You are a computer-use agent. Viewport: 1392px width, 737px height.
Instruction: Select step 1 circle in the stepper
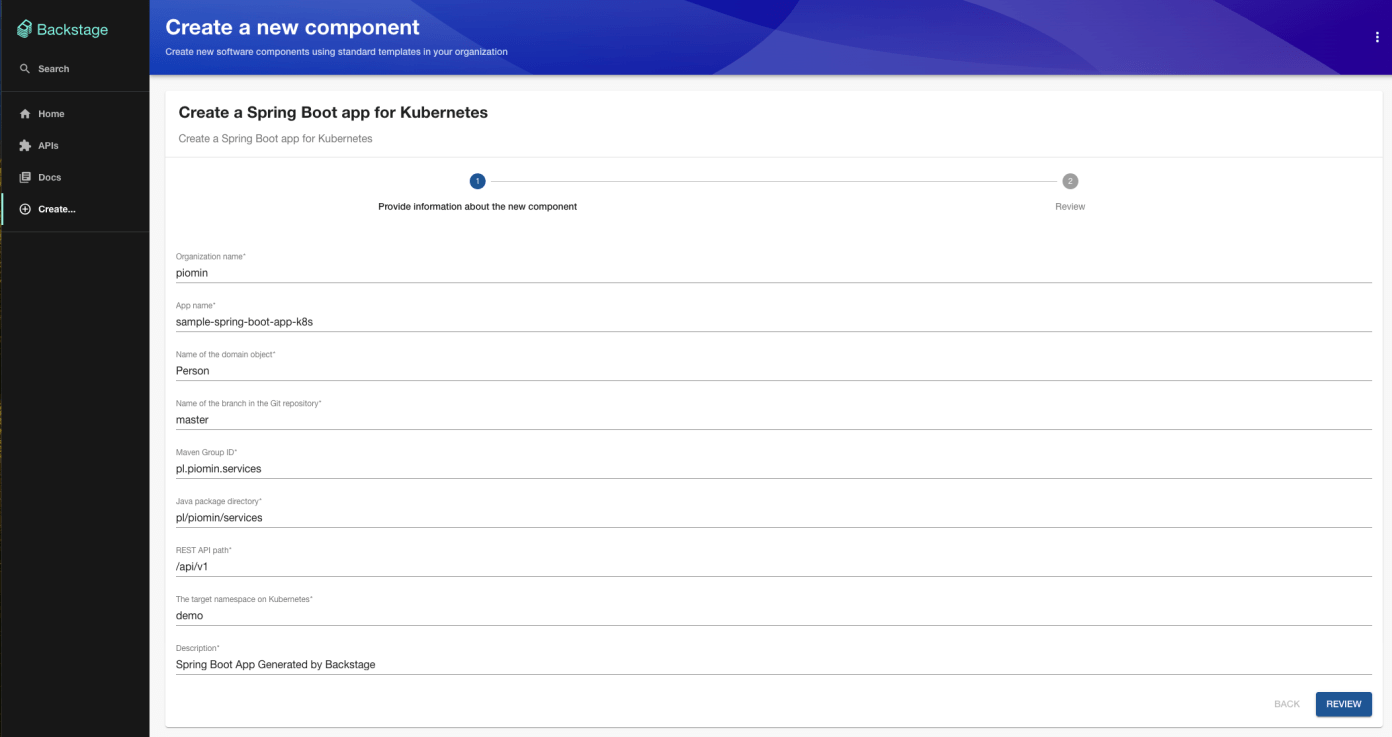[477, 181]
